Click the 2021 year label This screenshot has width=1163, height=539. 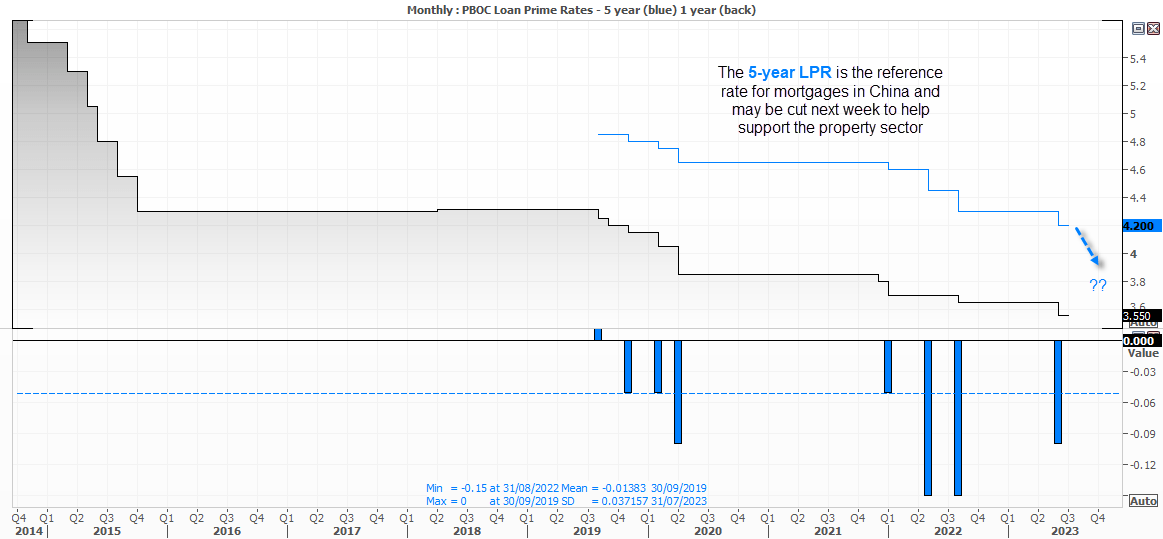point(828,532)
